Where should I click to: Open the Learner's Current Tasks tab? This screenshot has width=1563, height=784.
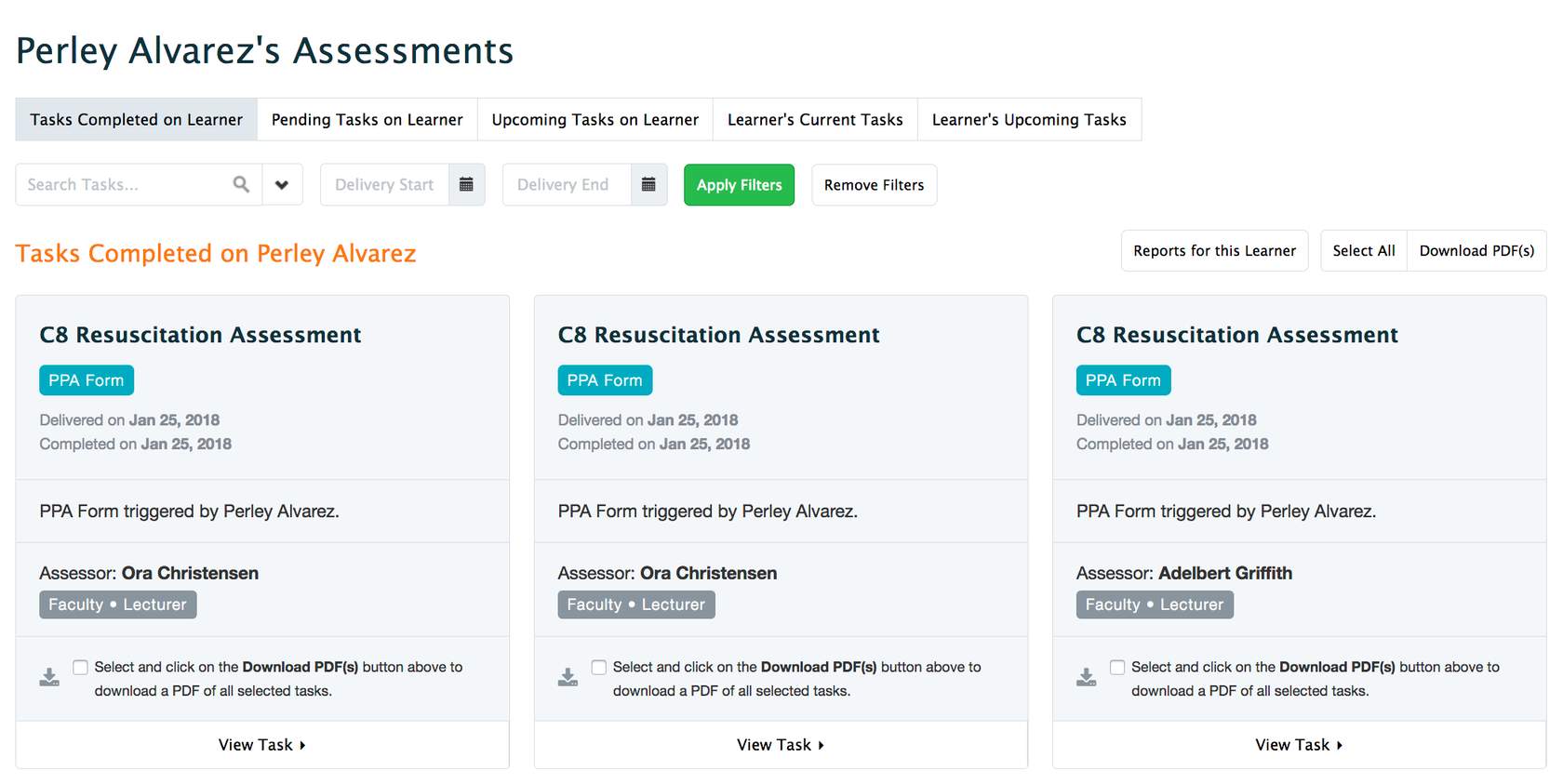[x=814, y=120]
